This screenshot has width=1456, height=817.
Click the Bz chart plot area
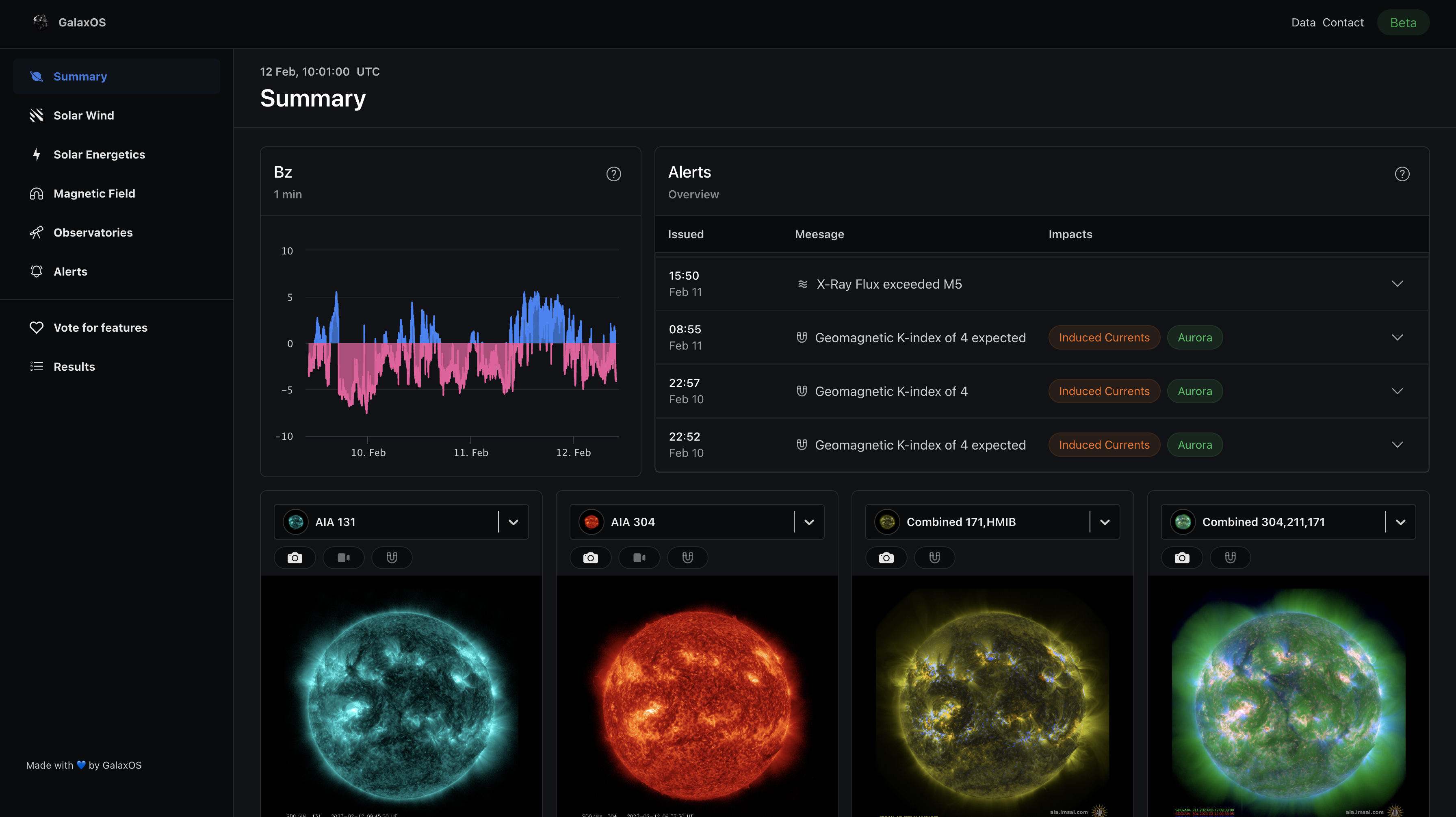pyautogui.click(x=462, y=343)
